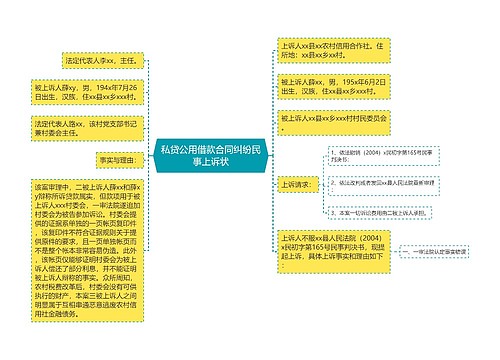
Task: Click node 上诉人不服xx县人民法院（2004）
Action: pos(334,252)
